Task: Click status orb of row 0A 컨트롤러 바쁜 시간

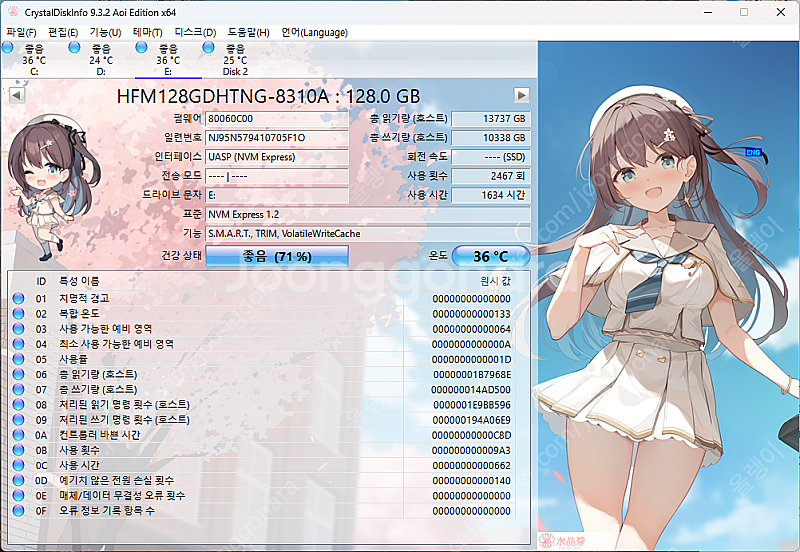Action: (x=19, y=435)
